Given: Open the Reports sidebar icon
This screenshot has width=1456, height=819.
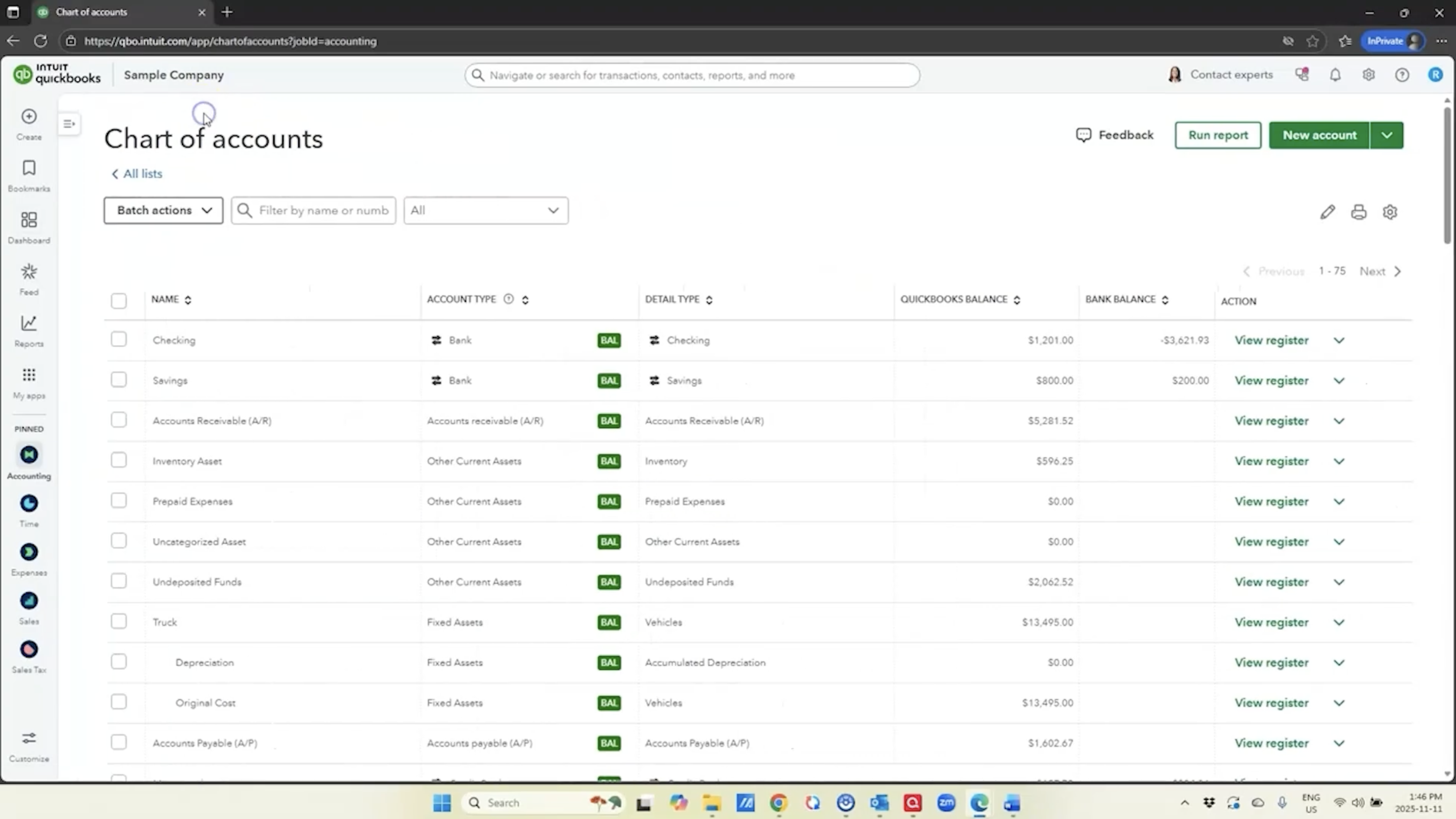Looking at the screenshot, I should pos(29,324).
